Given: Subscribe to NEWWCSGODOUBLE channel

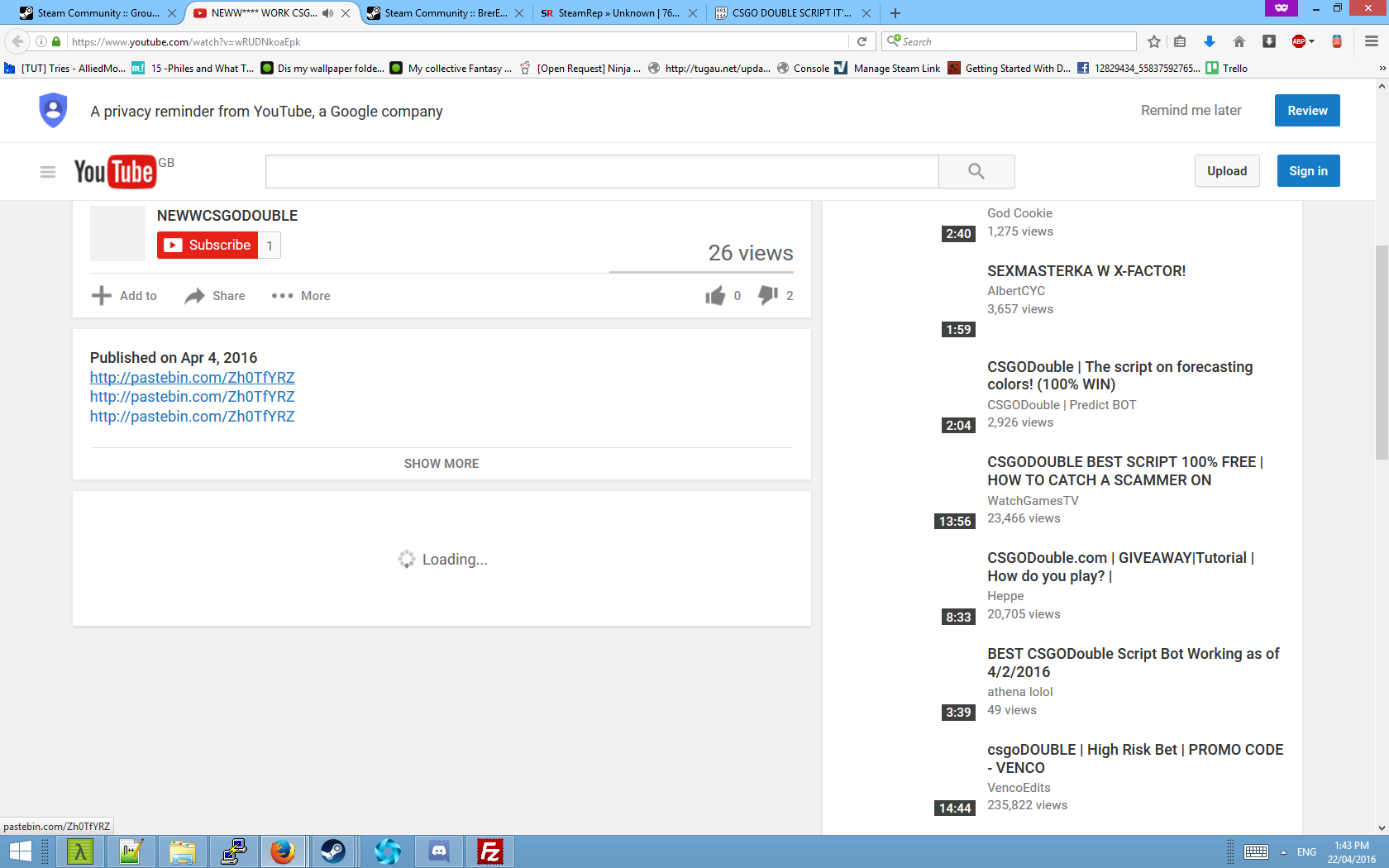Looking at the screenshot, I should click(208, 246).
